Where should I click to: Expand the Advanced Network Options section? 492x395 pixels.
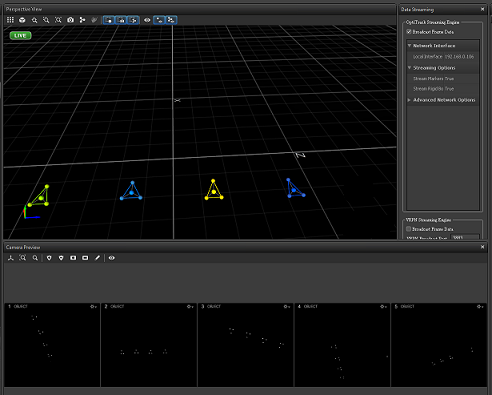pos(409,100)
